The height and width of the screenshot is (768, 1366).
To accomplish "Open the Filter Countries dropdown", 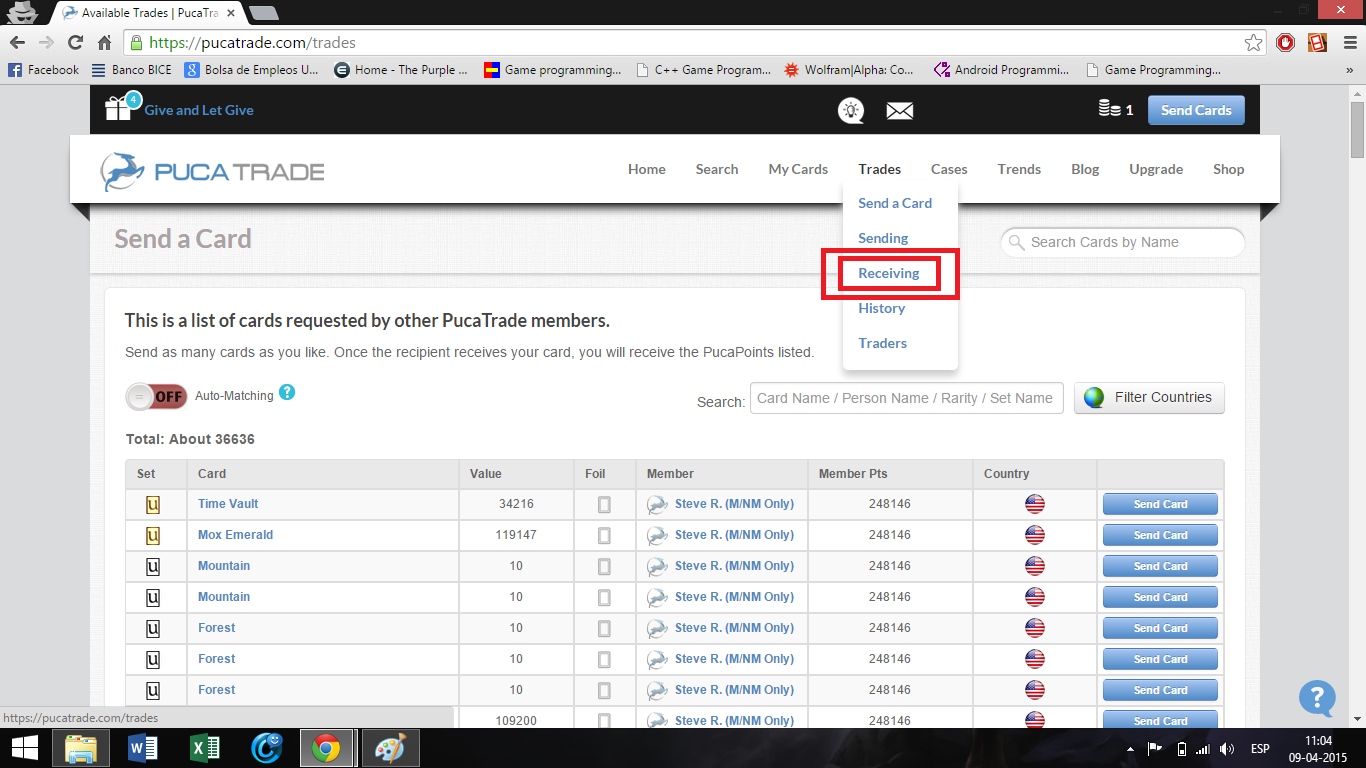I will pos(1149,397).
